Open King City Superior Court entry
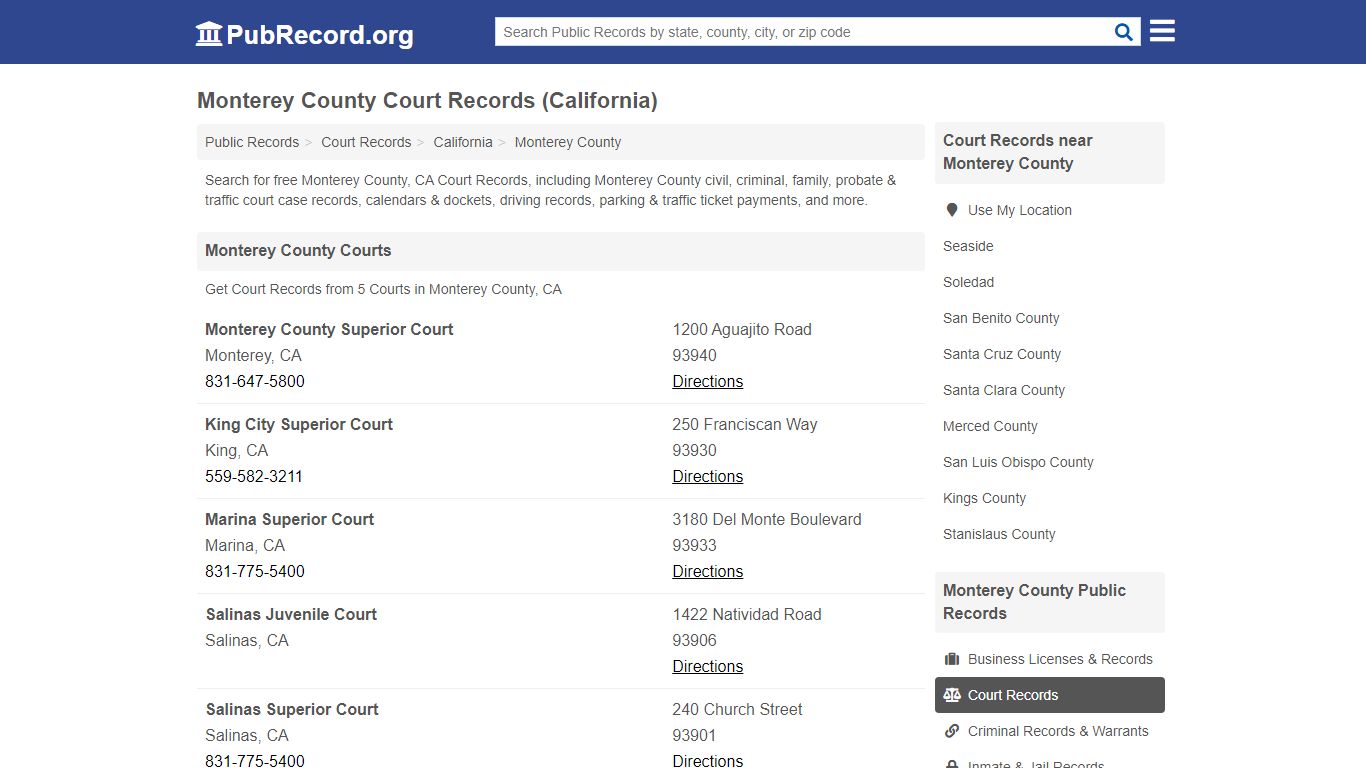This screenshot has width=1366, height=768. (x=299, y=424)
